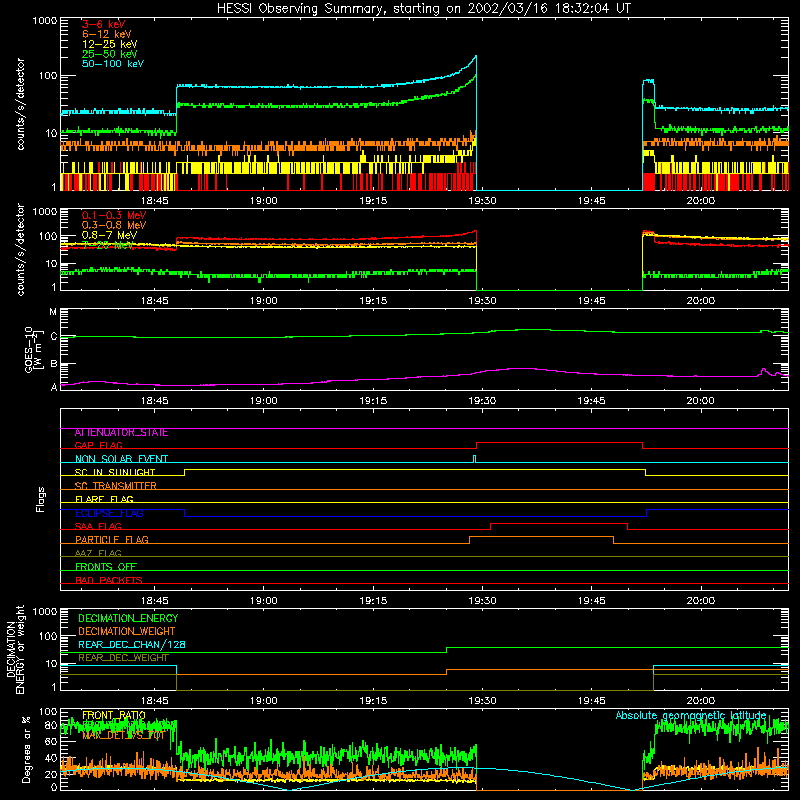The width and height of the screenshot is (800, 800).
Task: Select the '50-100 keV' legend label
Action: [113, 63]
